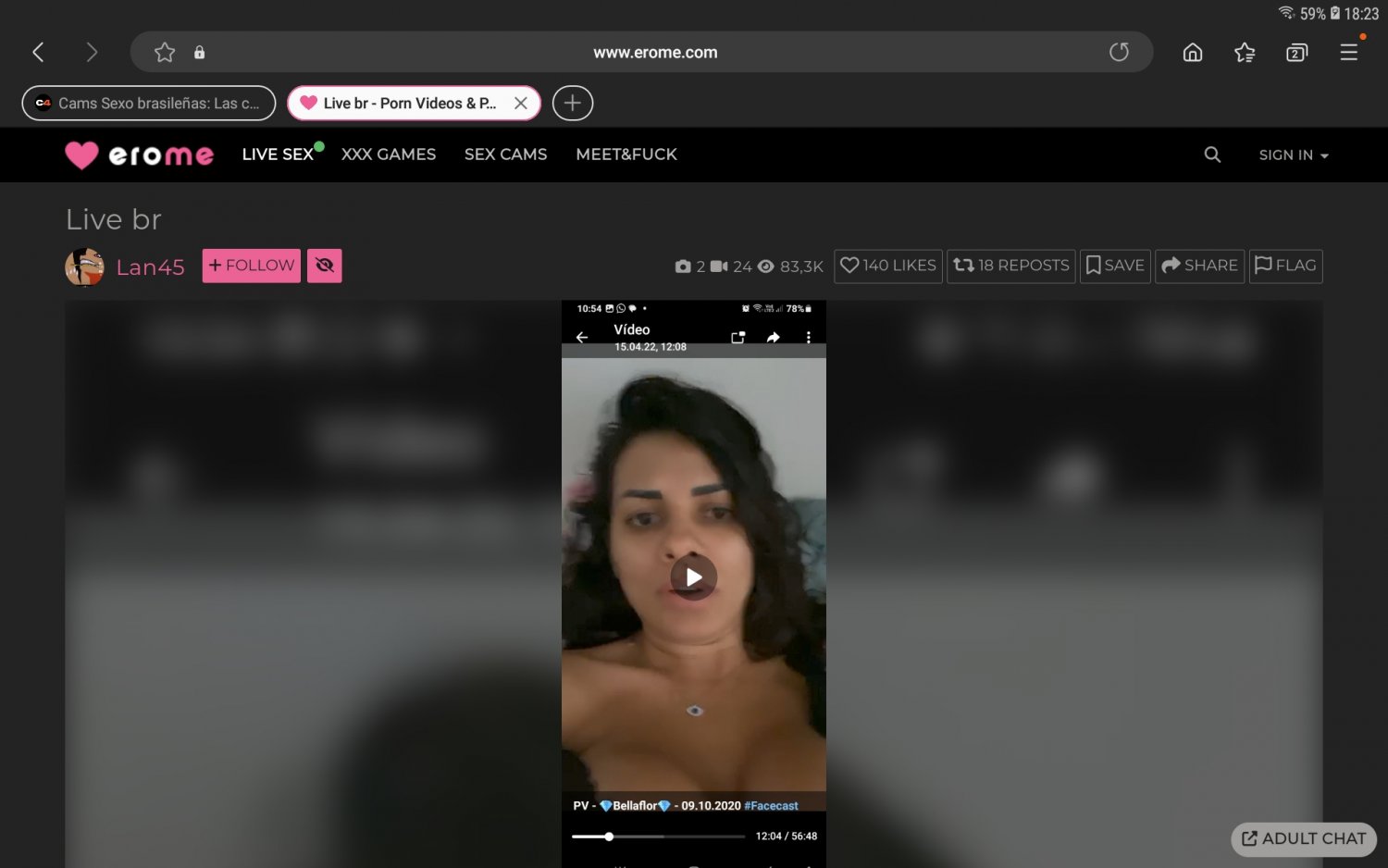Toggle the pink hide-eye button
Screen dimensions: 1388x868
pyautogui.click(x=324, y=266)
